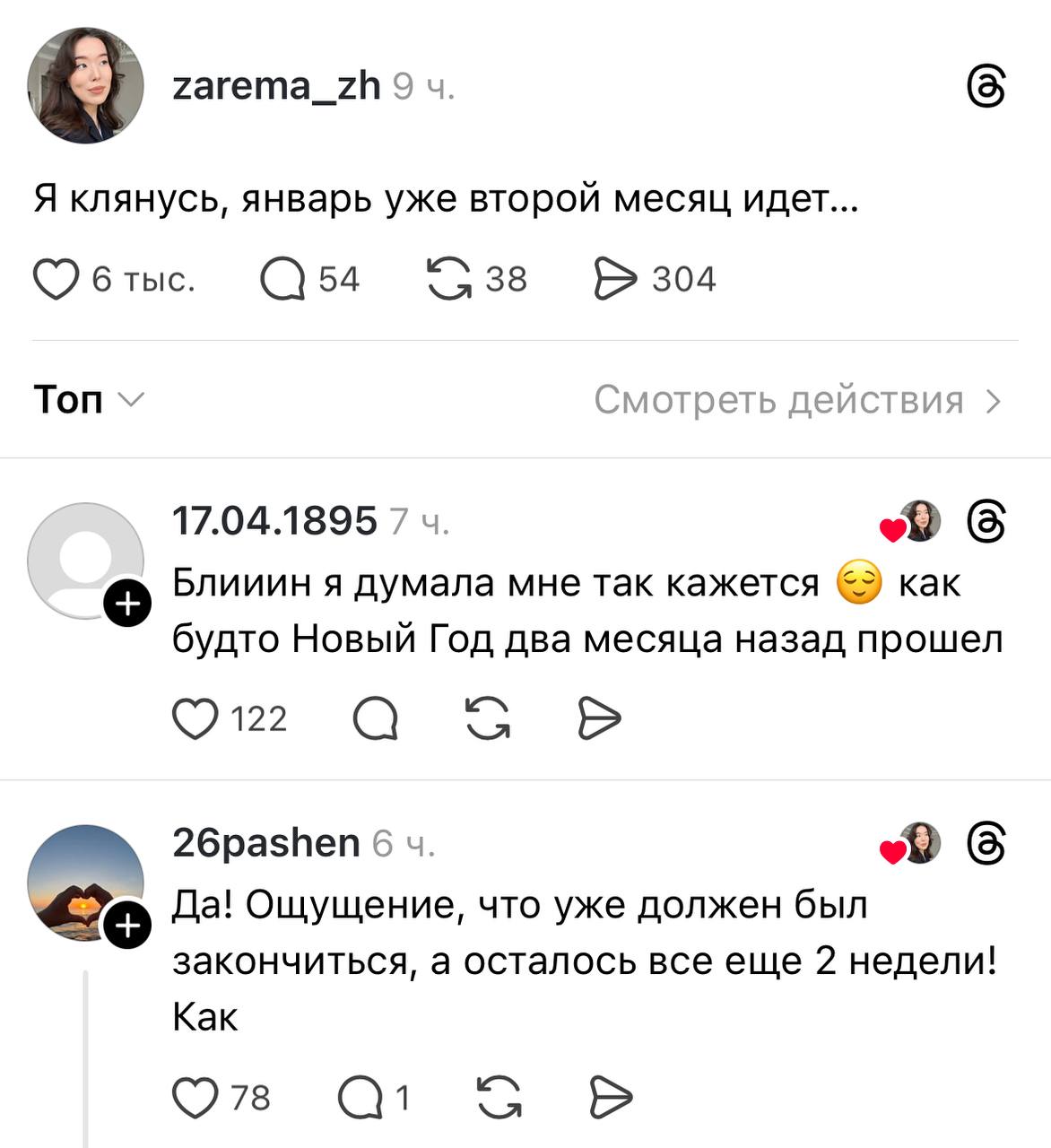Like the main post by zarema_zh
This screenshot has height=1148, width=1051.
56,279
